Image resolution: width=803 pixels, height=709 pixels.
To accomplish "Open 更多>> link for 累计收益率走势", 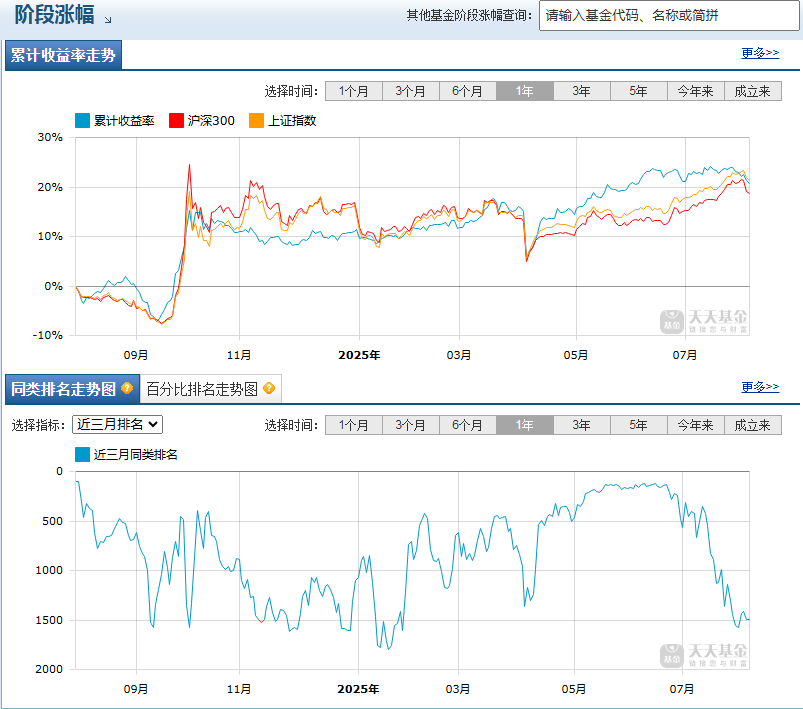I will coord(760,53).
